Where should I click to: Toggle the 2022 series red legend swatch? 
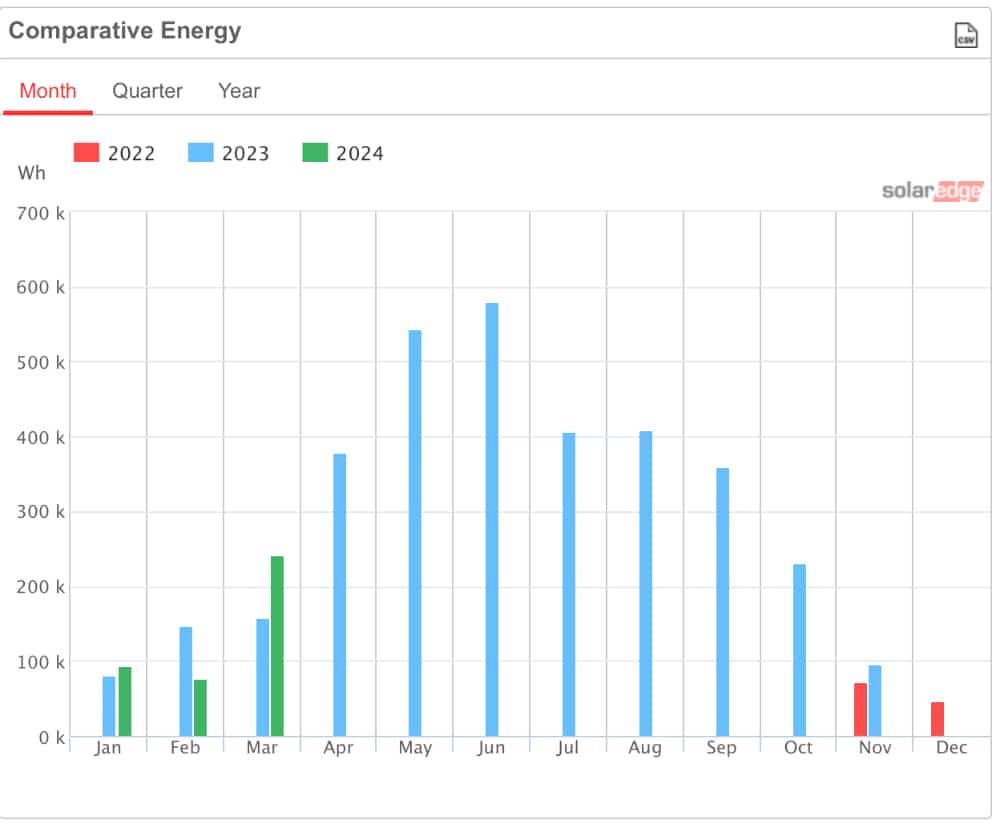pyautogui.click(x=86, y=153)
